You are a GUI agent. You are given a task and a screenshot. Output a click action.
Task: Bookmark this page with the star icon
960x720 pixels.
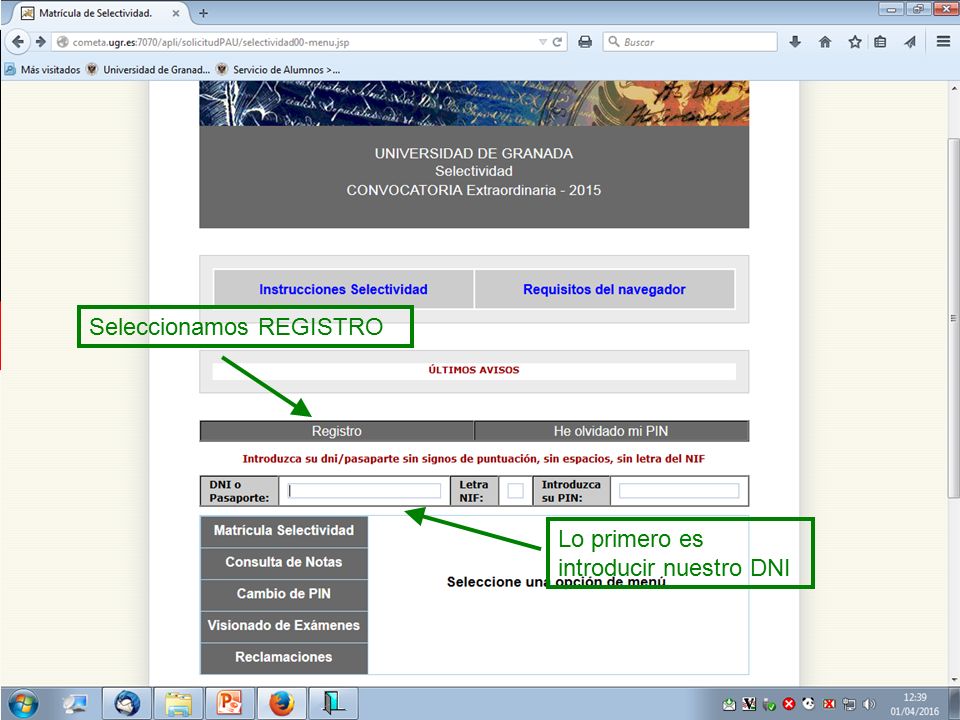855,42
